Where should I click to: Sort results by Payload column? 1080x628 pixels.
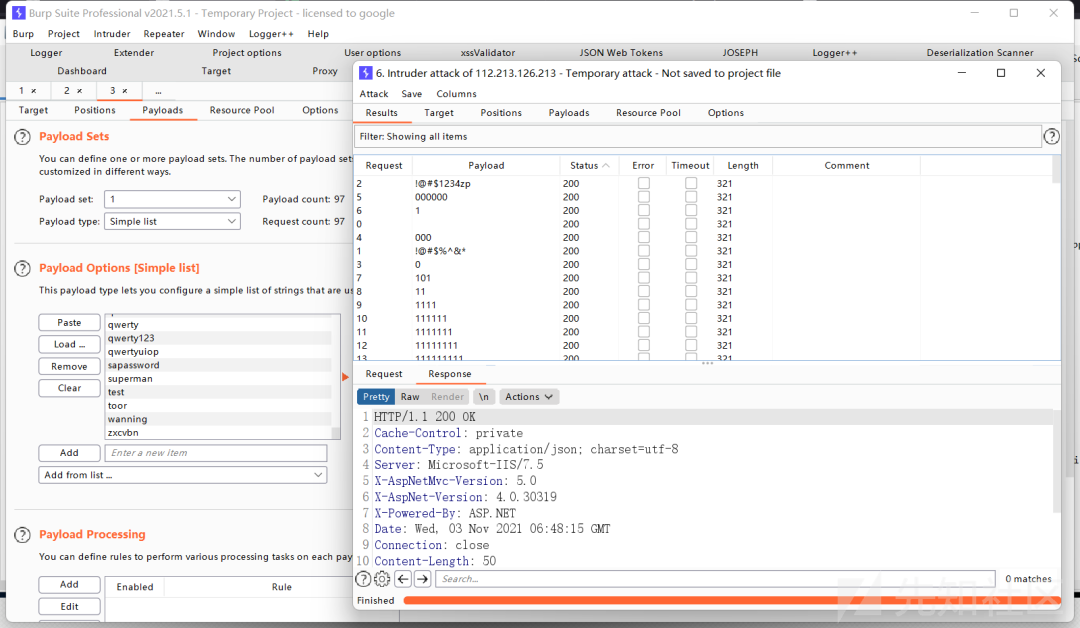coord(486,165)
